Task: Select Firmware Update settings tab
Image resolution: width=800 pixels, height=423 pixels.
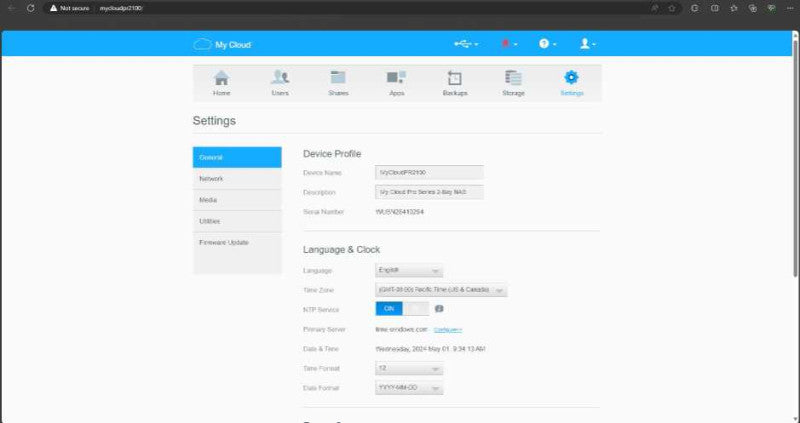Action: [x=237, y=243]
